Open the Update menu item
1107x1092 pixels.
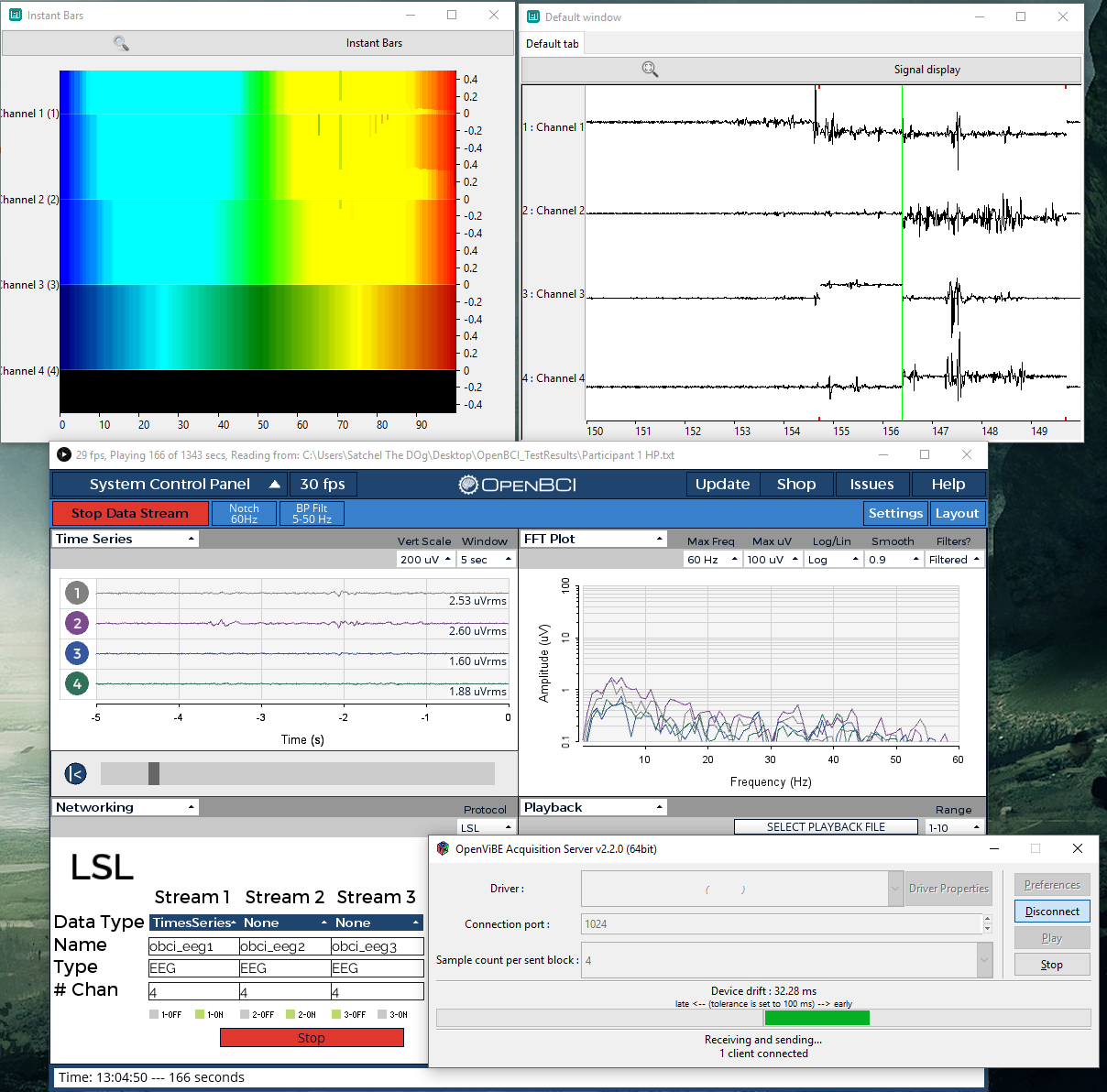tap(722, 484)
